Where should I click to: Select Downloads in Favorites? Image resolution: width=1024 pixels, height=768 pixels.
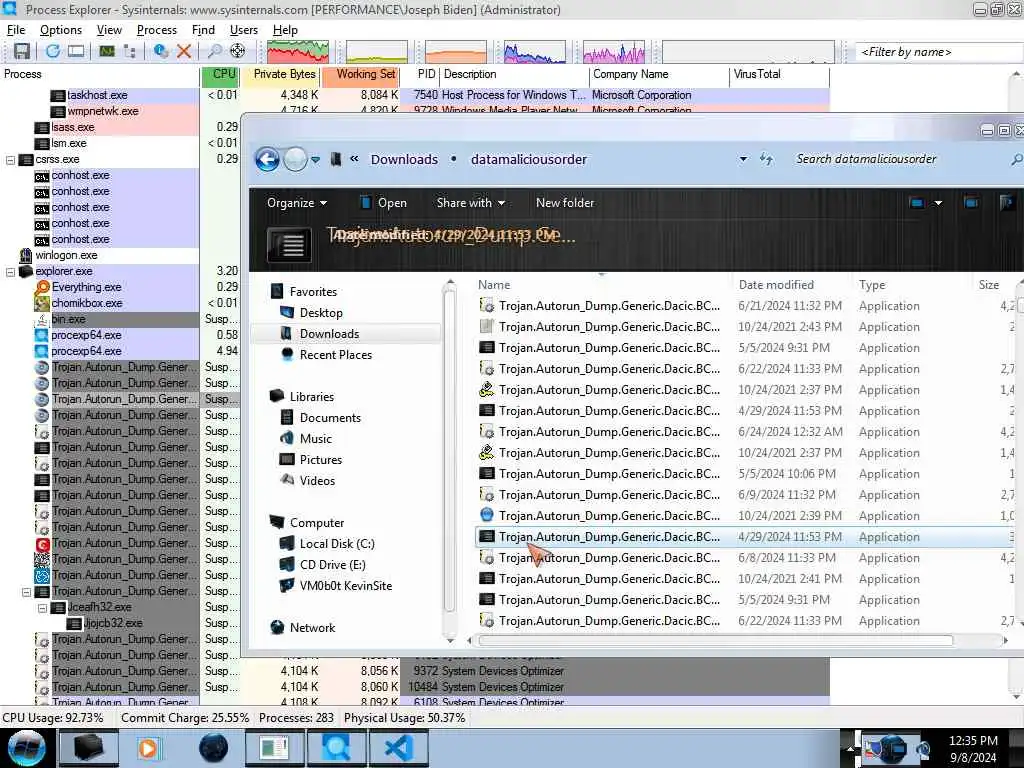pyautogui.click(x=329, y=334)
